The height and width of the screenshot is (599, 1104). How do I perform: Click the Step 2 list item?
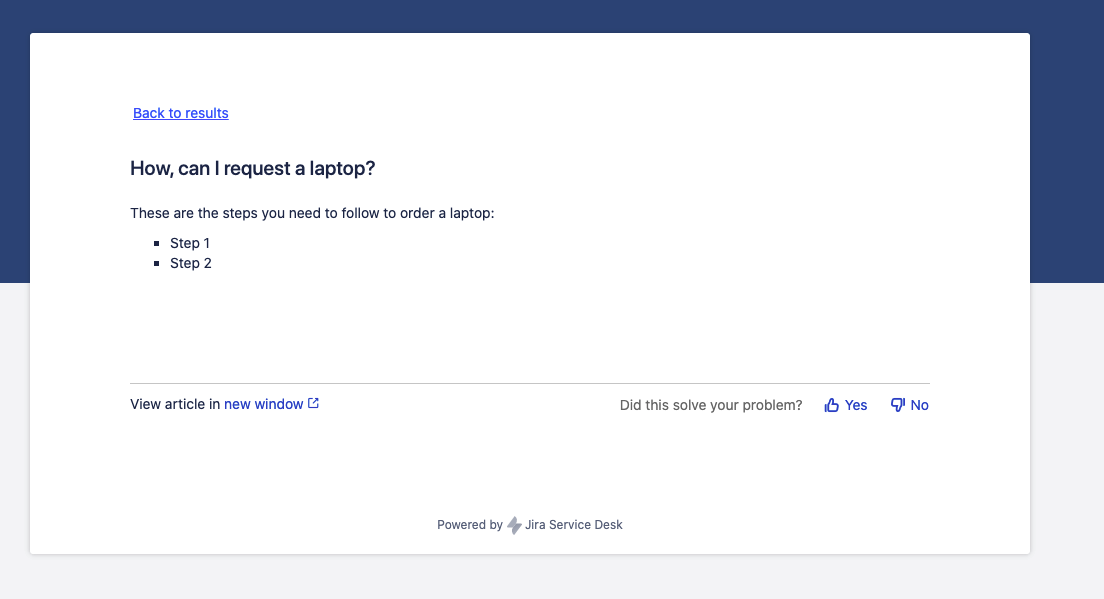[x=191, y=263]
